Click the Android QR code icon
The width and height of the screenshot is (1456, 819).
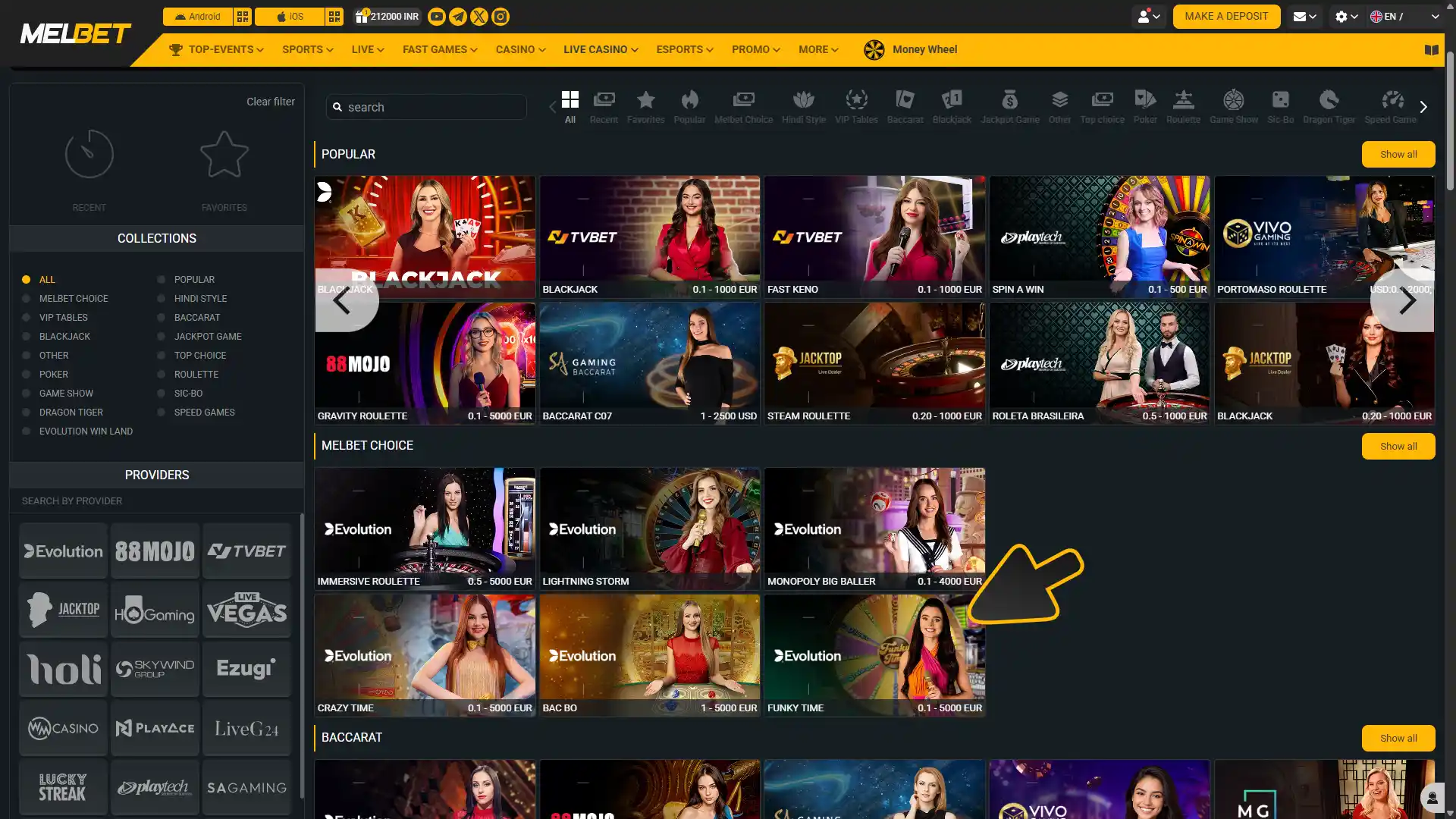[243, 17]
